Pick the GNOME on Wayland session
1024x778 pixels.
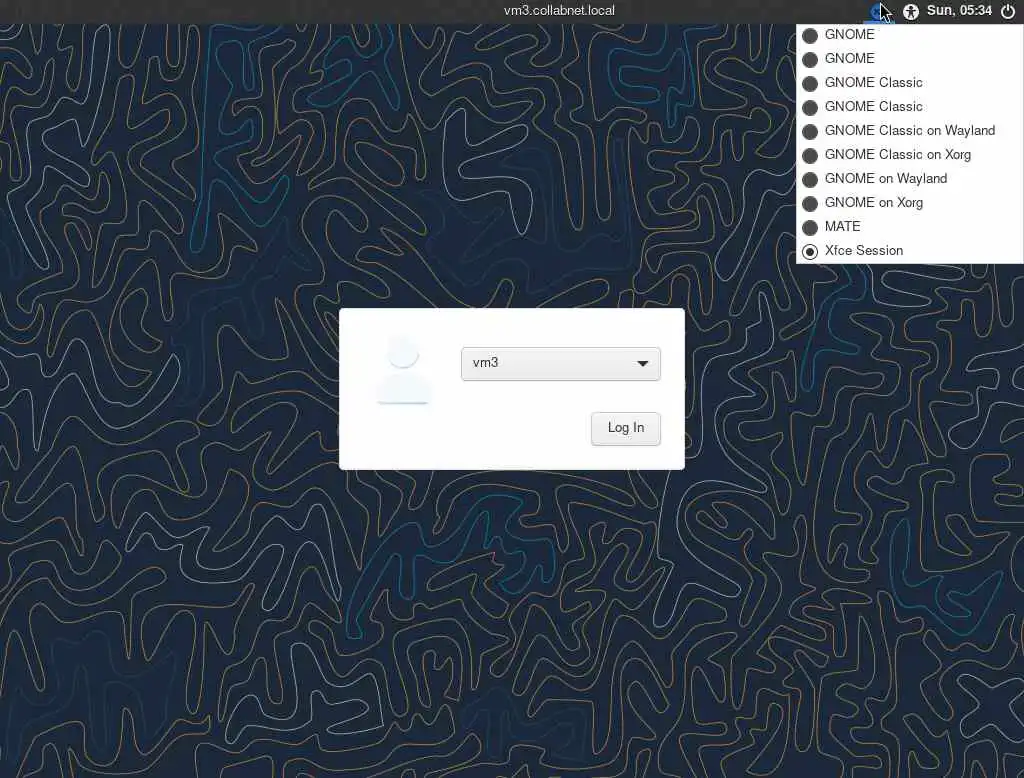(909, 179)
